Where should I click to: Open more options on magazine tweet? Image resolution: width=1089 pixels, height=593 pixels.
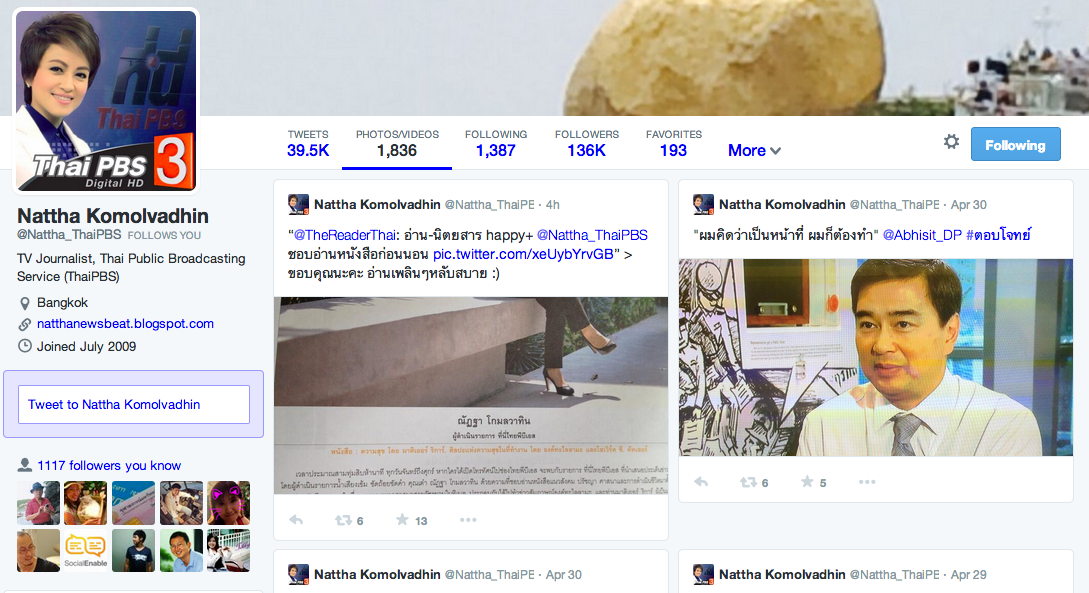pyautogui.click(x=467, y=519)
